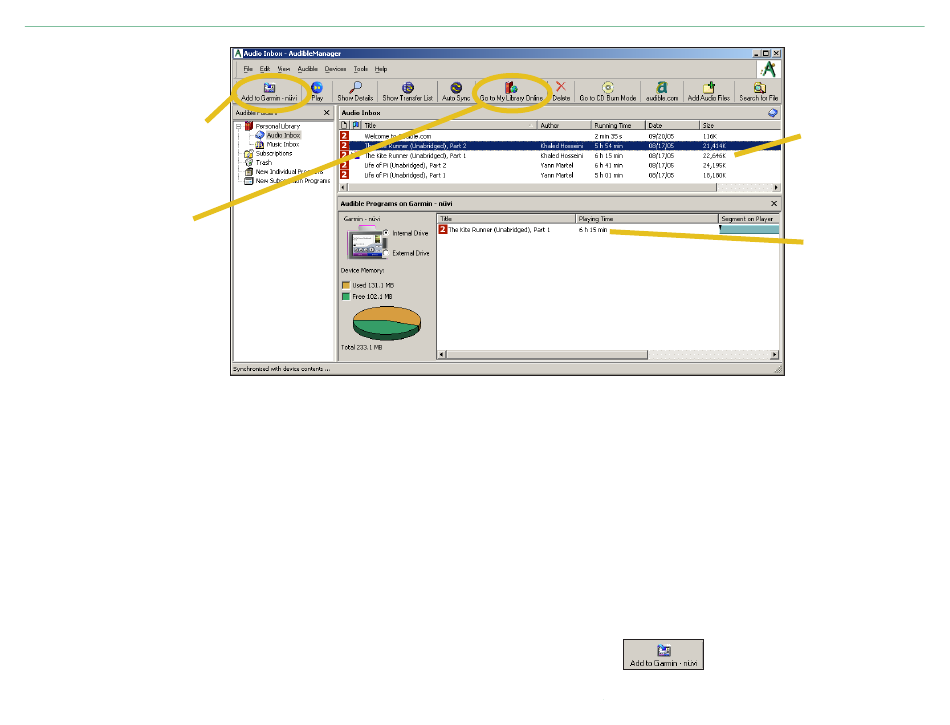Click the Playing Time column header

click(646, 219)
